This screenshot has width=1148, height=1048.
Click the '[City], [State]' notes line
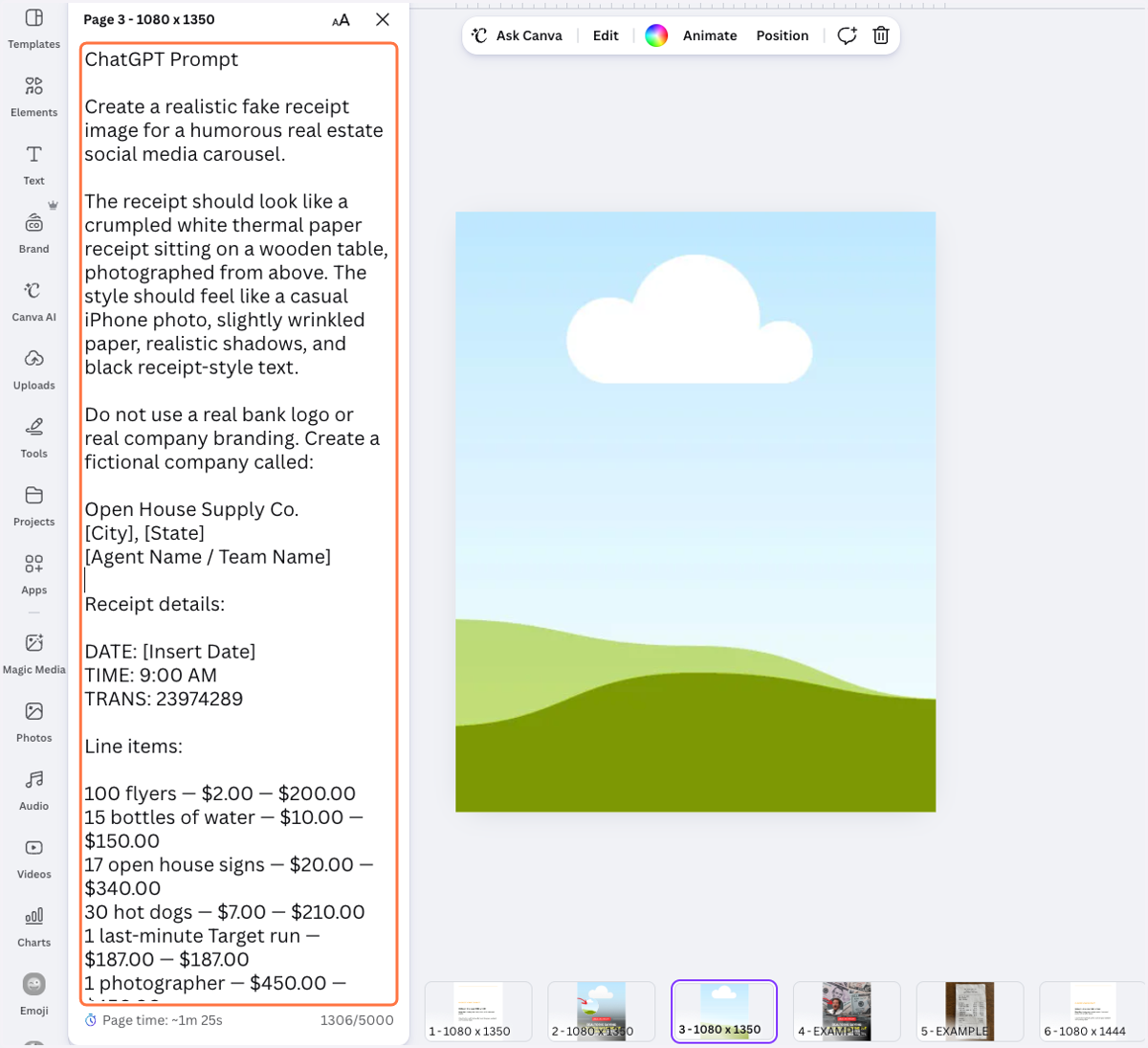(x=144, y=533)
